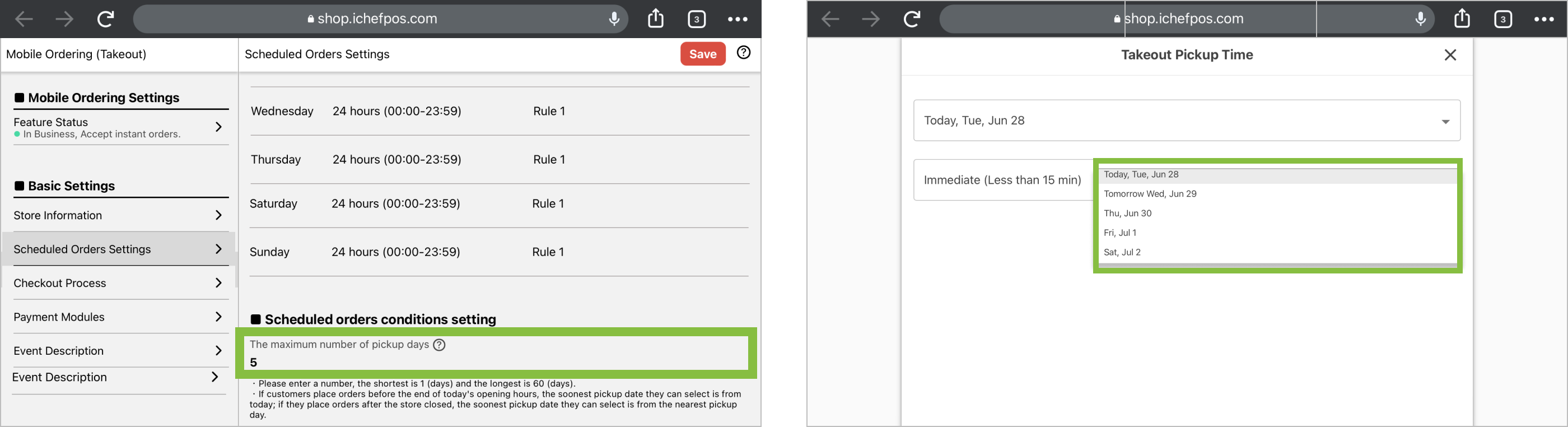1568x427 pixels.
Task: Pick 'Sat, Jul 2' in the date list
Action: [1122, 252]
